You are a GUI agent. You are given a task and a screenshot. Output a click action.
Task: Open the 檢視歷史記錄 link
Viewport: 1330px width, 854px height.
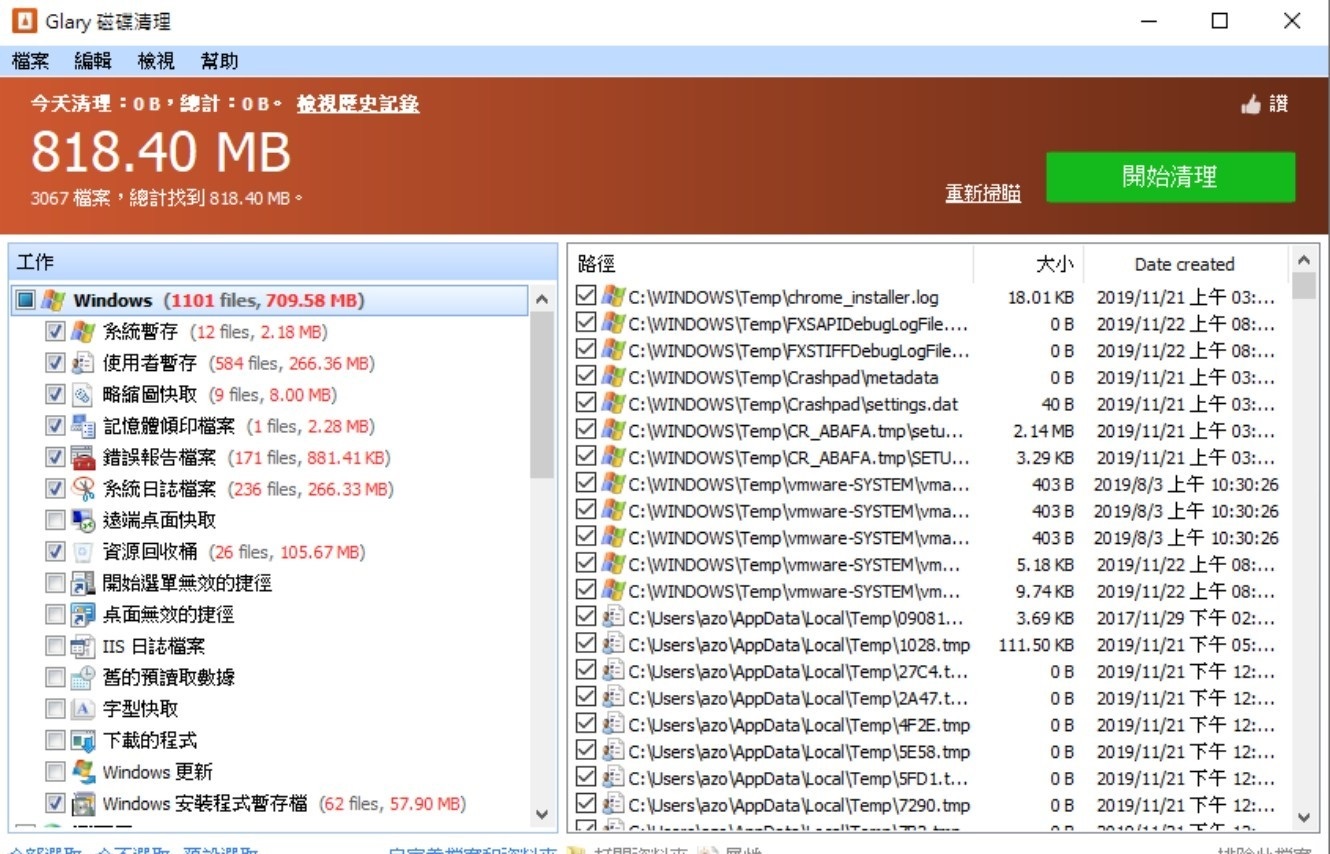357,104
